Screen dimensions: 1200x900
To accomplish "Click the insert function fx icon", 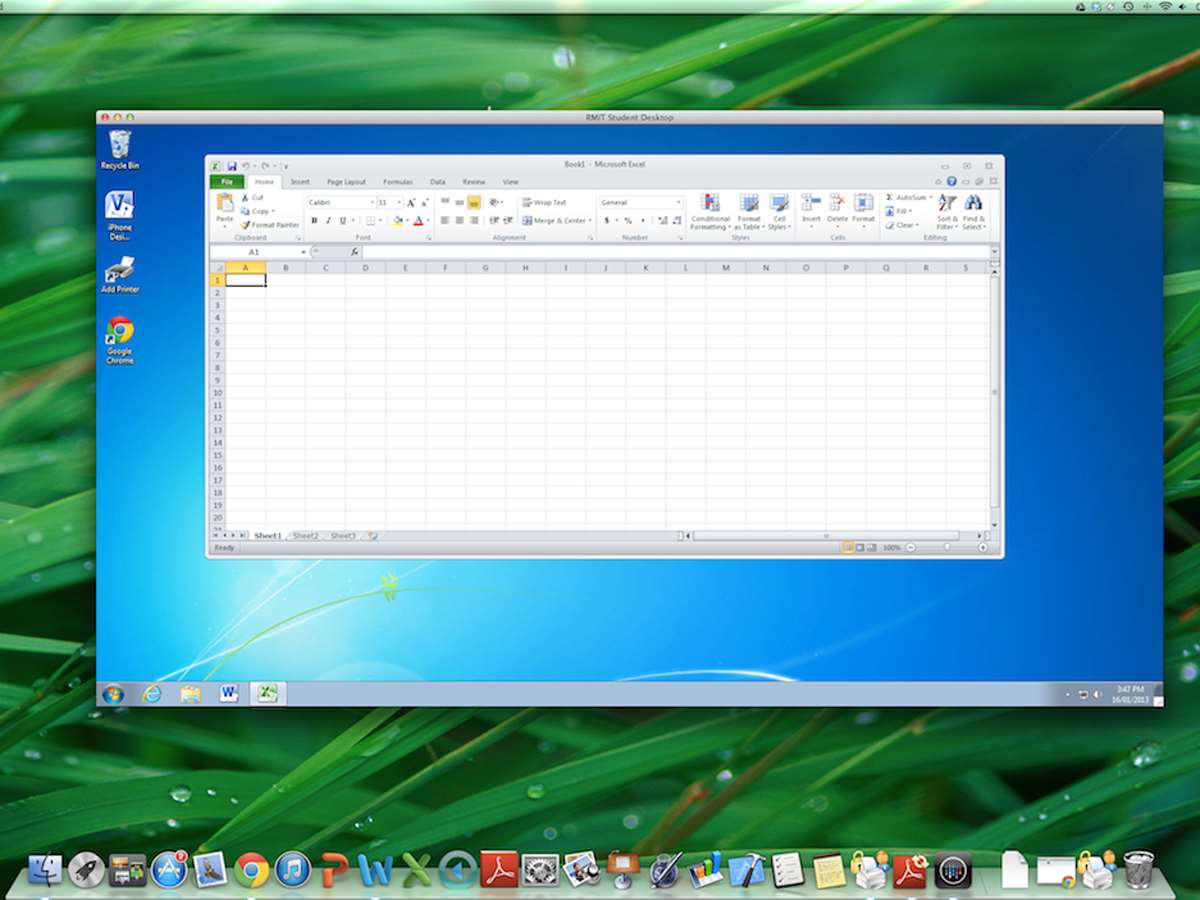I will (x=354, y=252).
